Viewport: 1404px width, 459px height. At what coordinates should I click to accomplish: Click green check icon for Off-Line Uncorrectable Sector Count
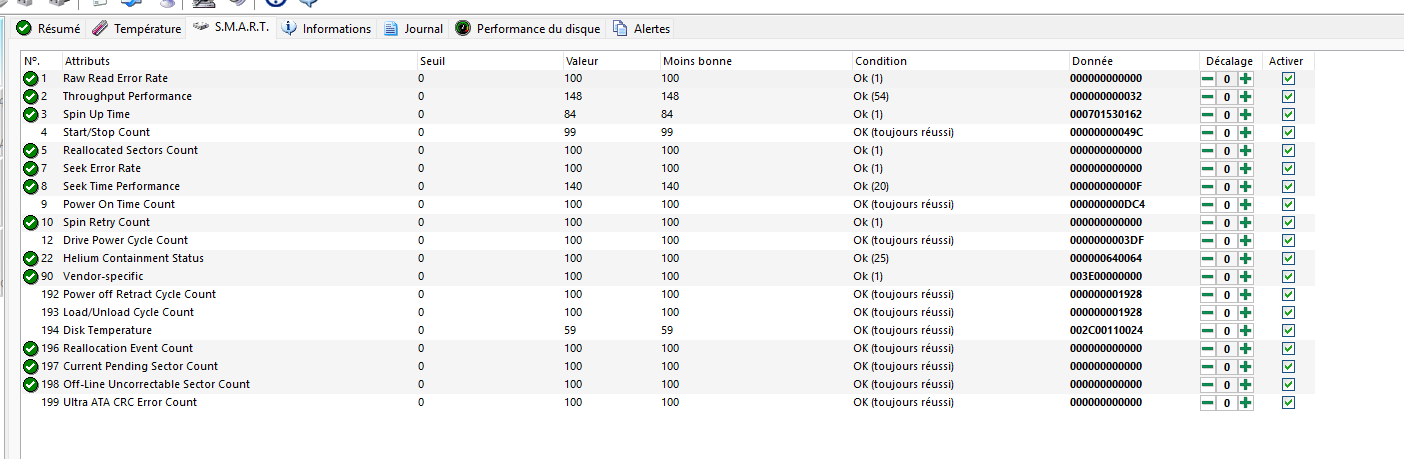tap(31, 385)
